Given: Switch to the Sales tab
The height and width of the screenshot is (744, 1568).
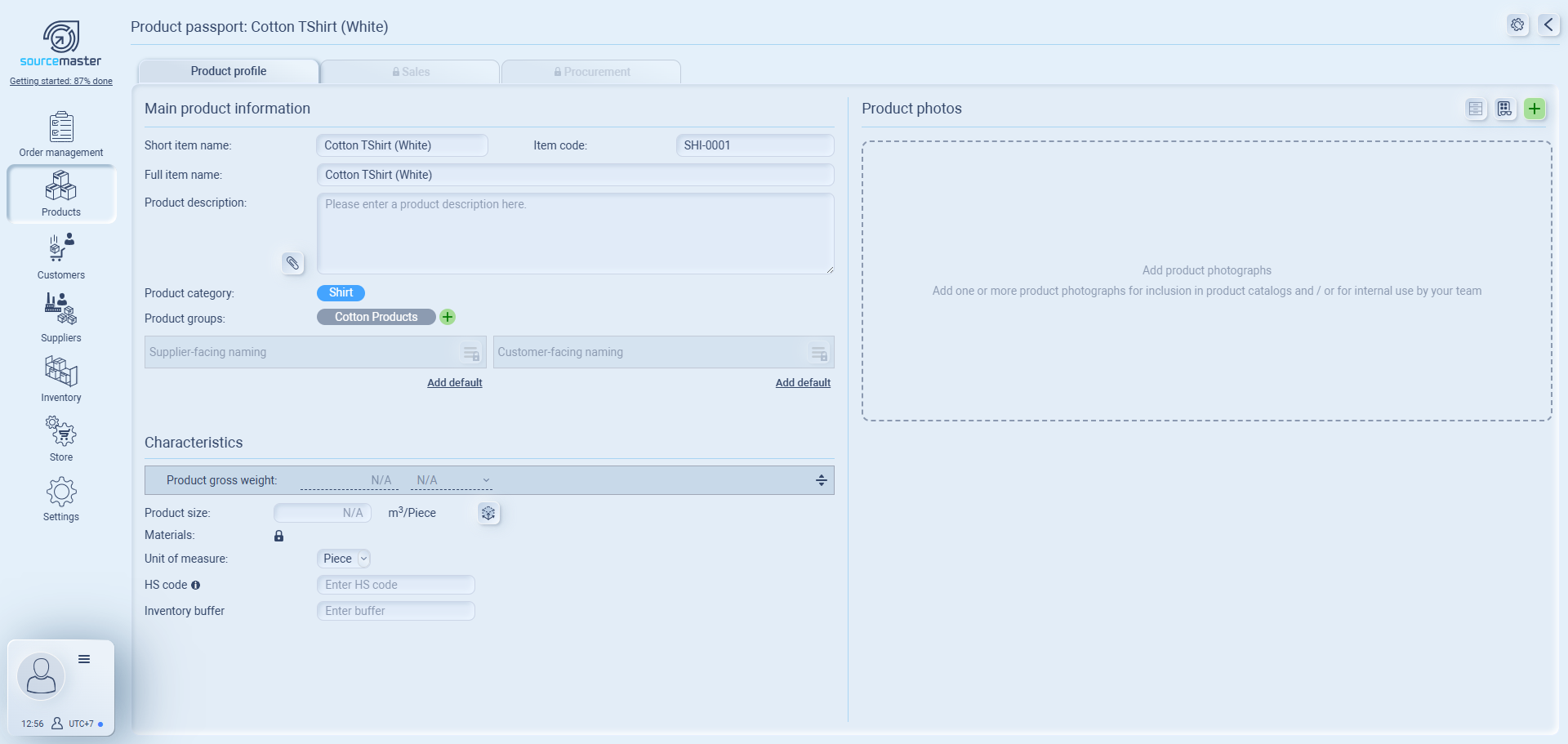Looking at the screenshot, I should [x=411, y=72].
